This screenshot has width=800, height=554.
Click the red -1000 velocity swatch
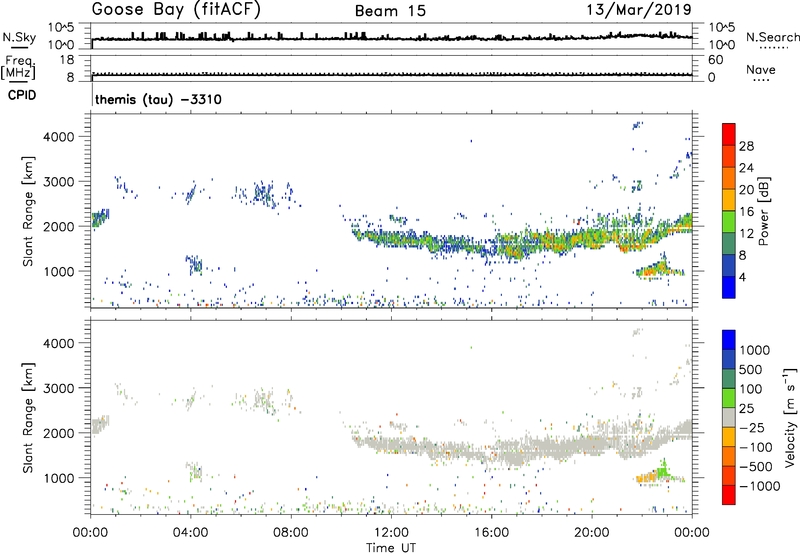point(729,495)
